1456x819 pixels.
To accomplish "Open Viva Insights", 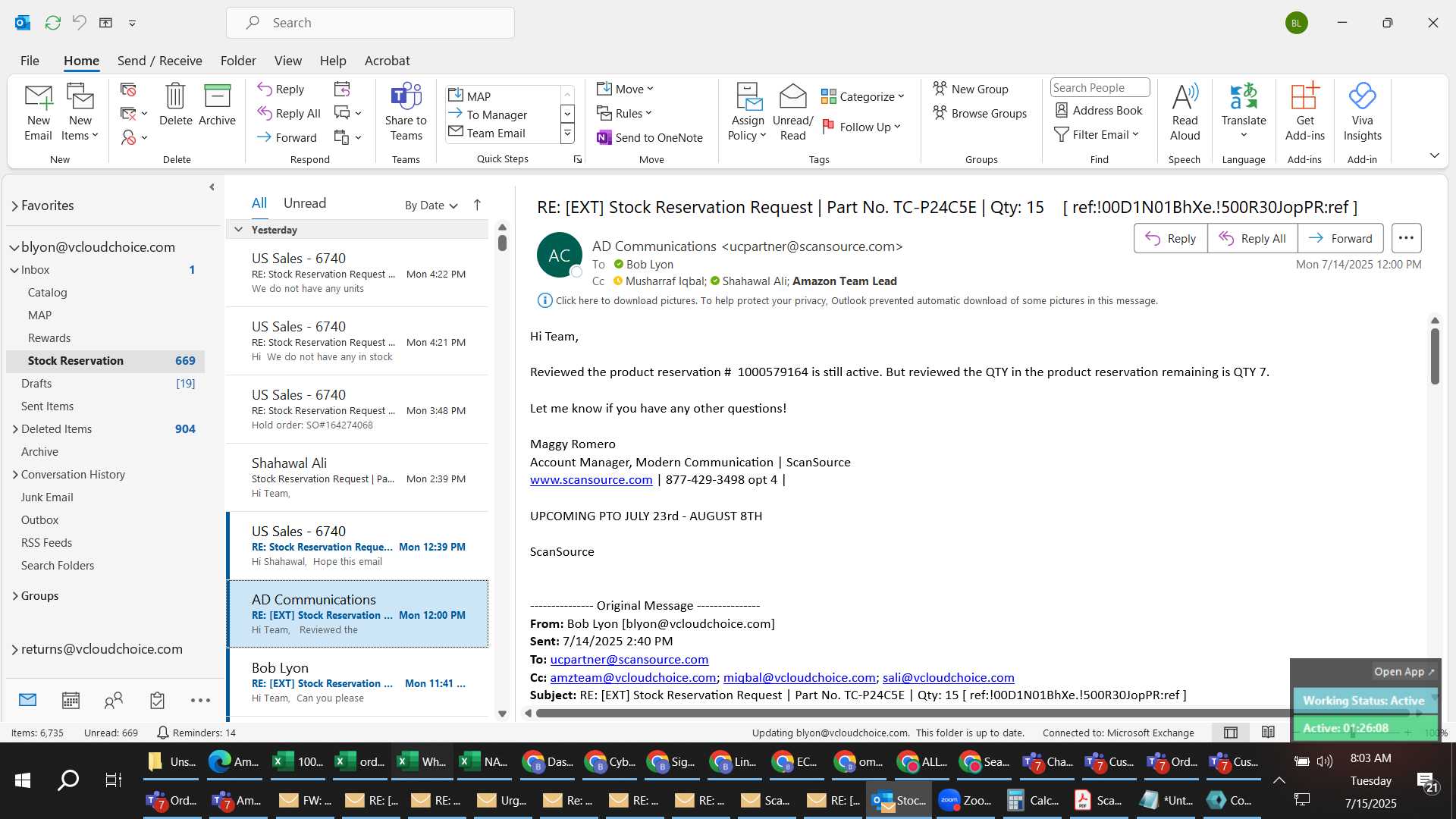I will (x=1362, y=112).
